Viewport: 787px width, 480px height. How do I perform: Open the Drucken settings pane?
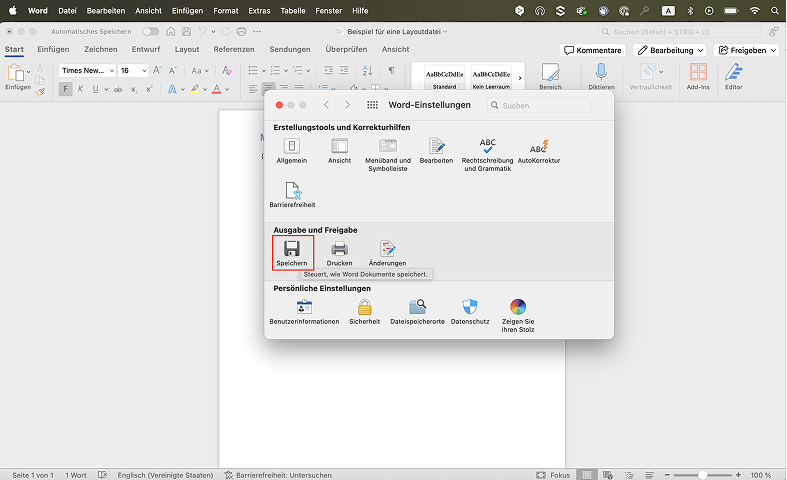(339, 253)
